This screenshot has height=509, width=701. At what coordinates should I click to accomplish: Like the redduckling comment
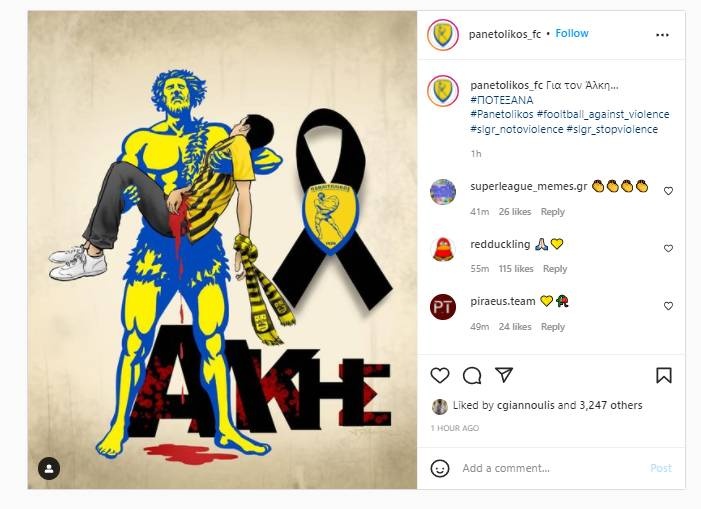668,248
